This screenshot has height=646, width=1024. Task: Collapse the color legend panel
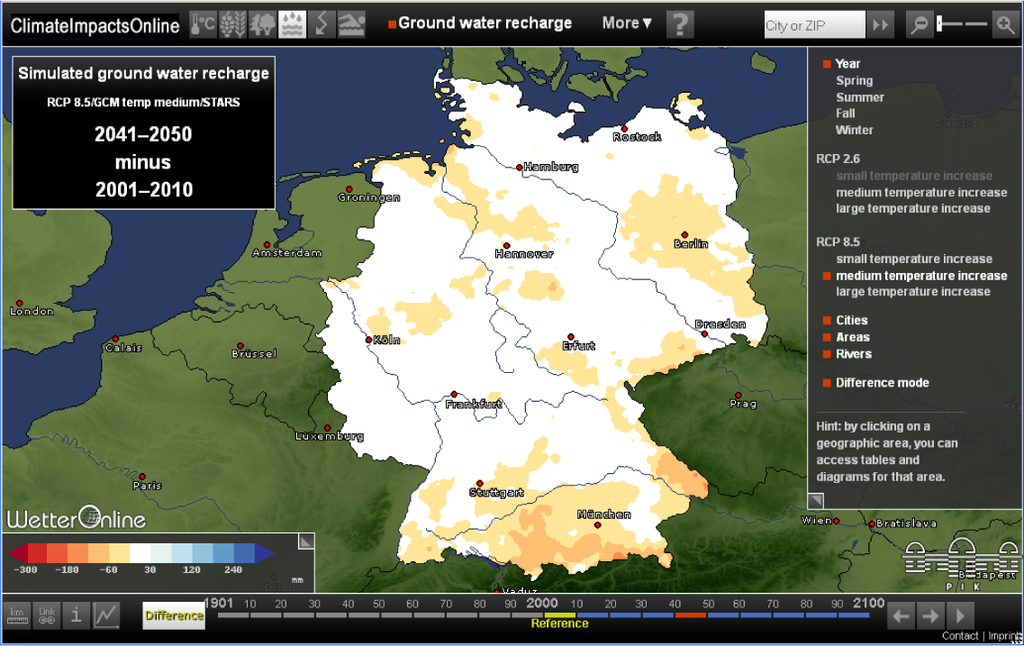pyautogui.click(x=306, y=541)
